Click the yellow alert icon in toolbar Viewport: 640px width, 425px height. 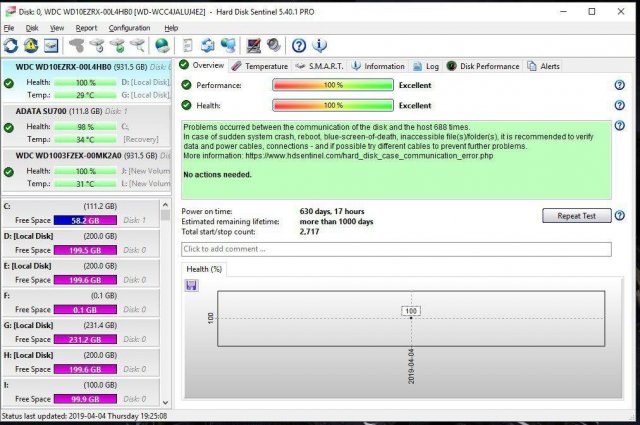tap(32, 46)
